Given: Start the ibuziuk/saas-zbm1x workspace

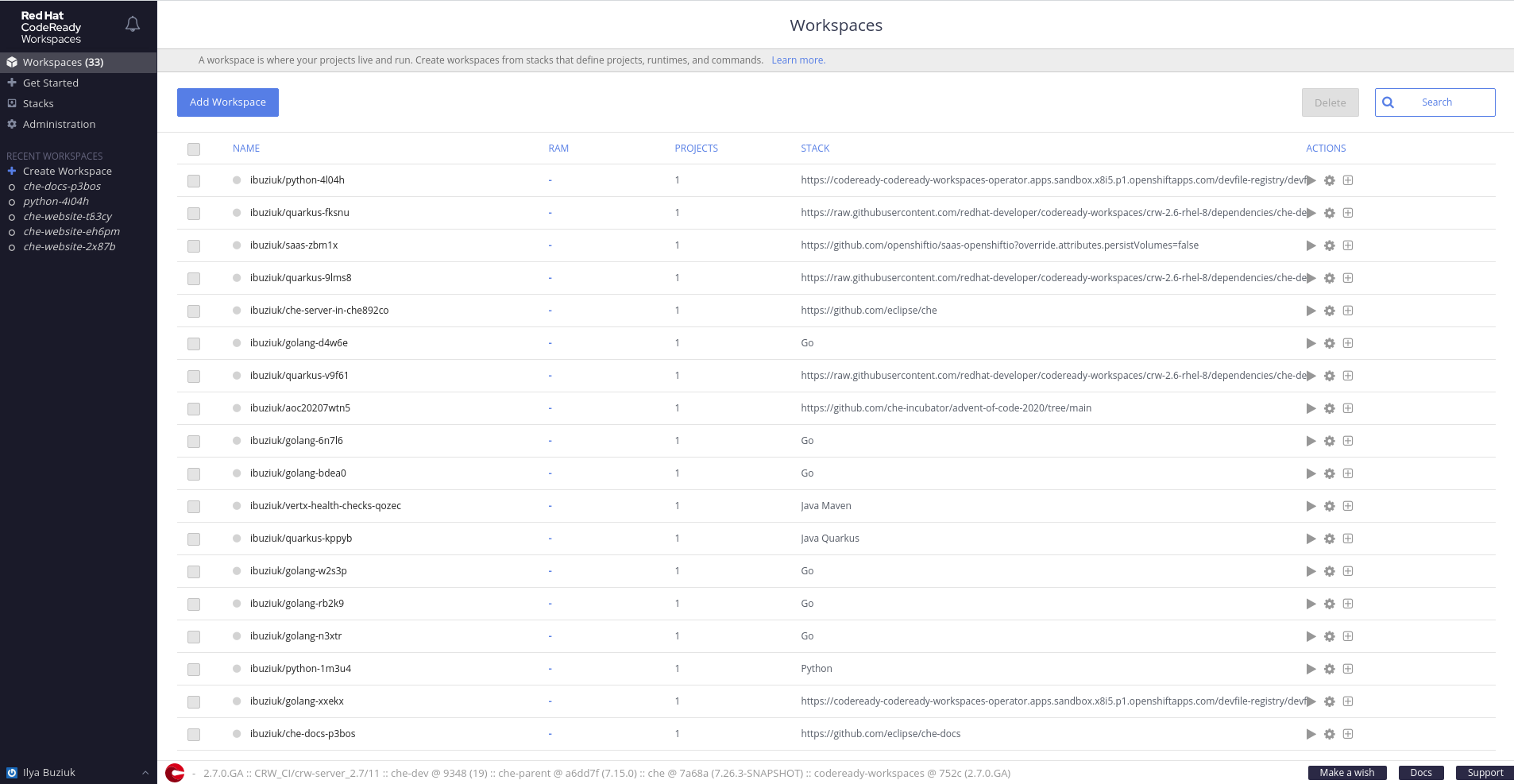Looking at the screenshot, I should click(x=1311, y=245).
